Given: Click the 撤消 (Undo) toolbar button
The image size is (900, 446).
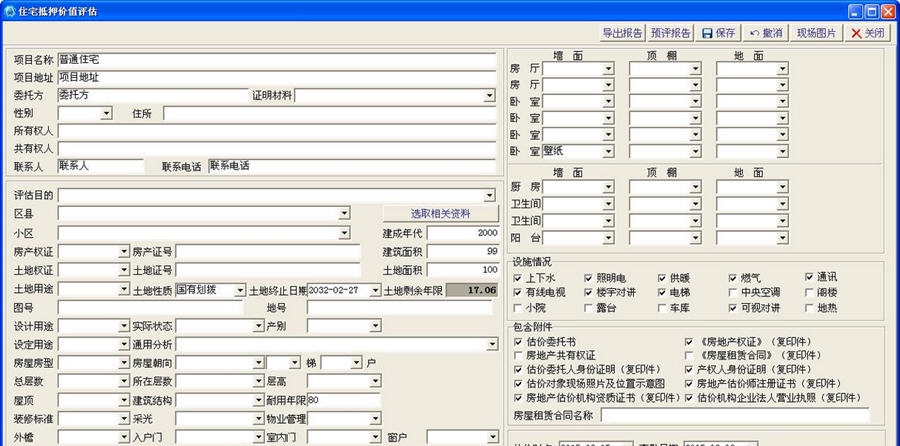Looking at the screenshot, I should (766, 33).
